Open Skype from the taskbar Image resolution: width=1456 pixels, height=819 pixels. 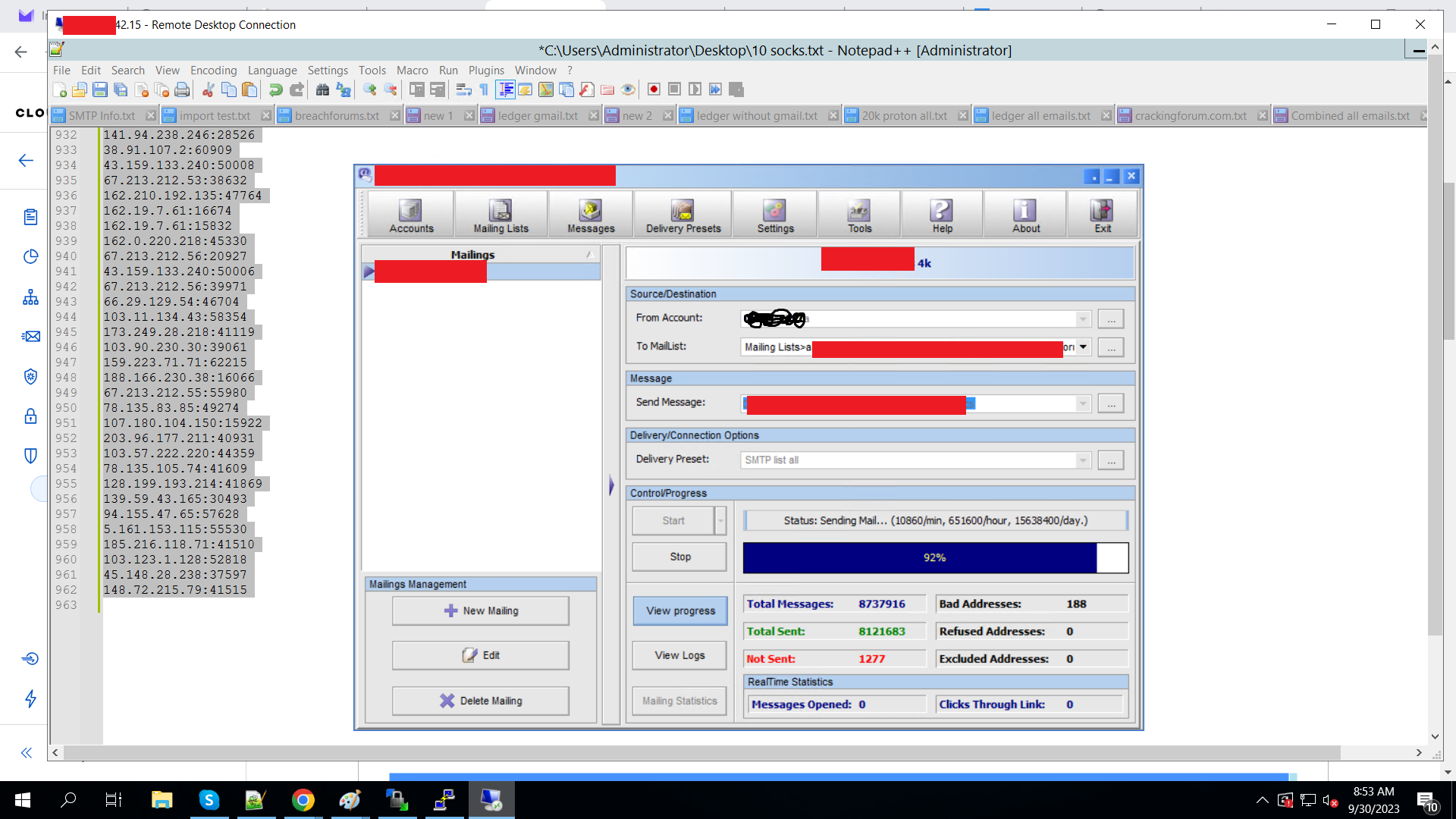(209, 800)
